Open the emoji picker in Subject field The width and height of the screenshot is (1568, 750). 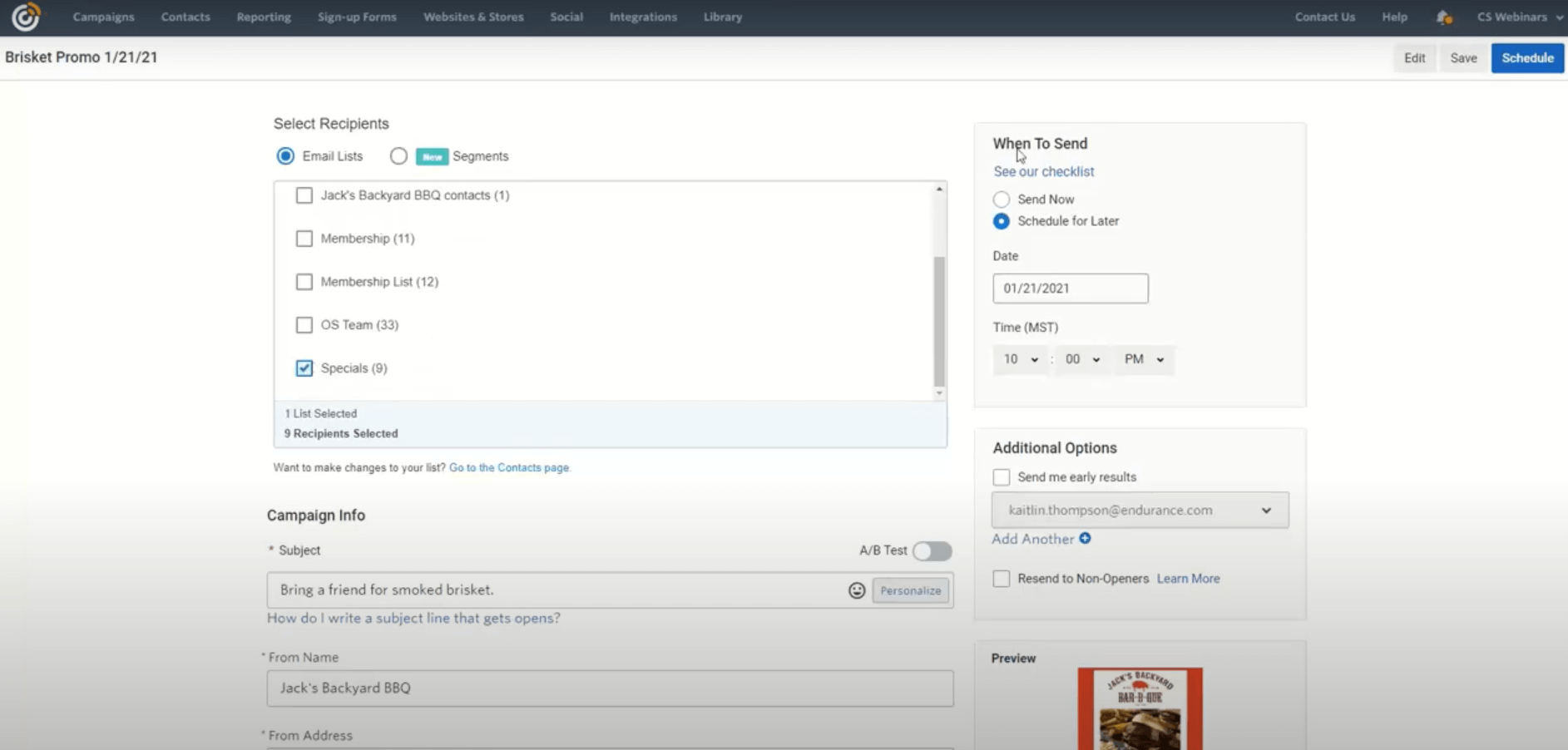click(x=856, y=590)
